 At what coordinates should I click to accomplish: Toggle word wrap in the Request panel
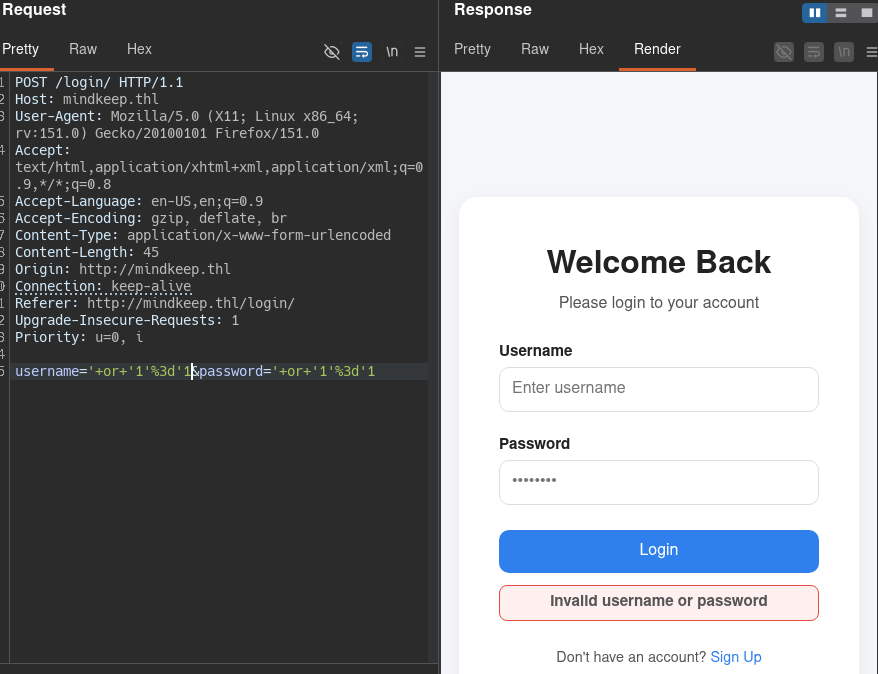click(362, 52)
